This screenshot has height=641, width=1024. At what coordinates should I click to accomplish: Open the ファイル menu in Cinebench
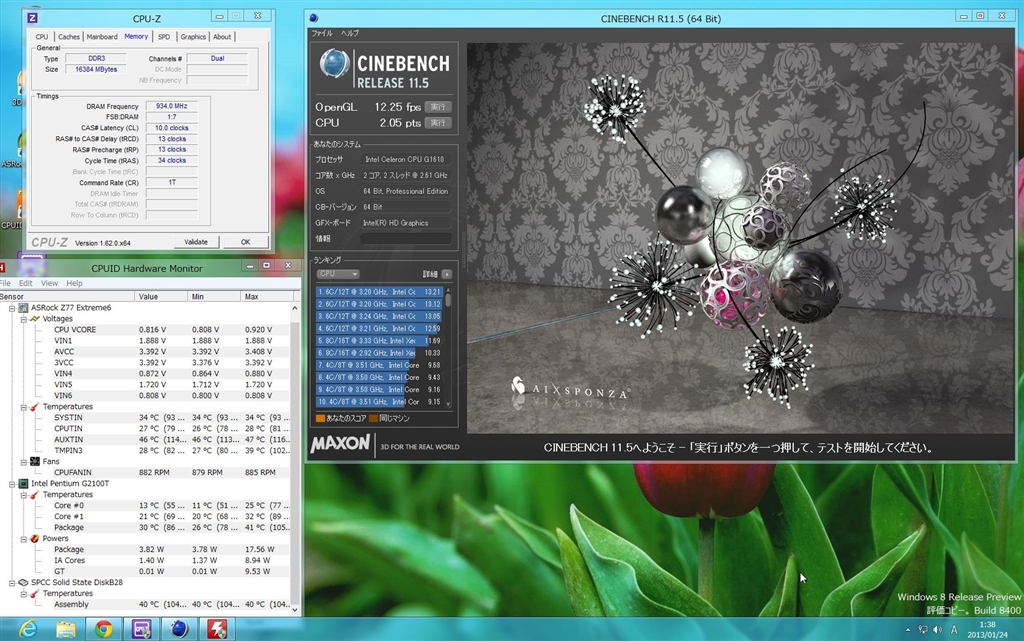pyautogui.click(x=322, y=33)
